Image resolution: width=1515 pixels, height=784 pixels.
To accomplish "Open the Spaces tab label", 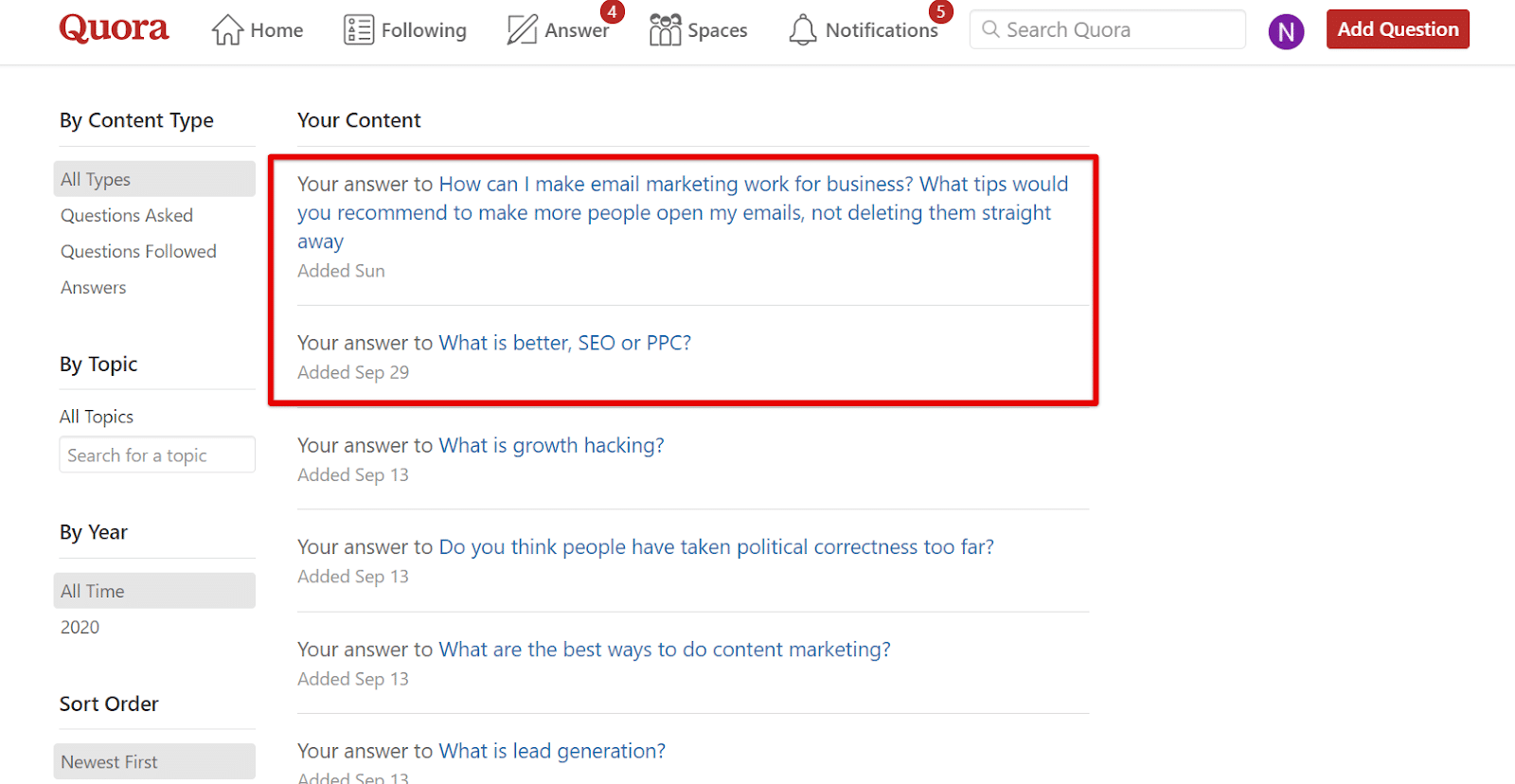I will (x=717, y=30).
